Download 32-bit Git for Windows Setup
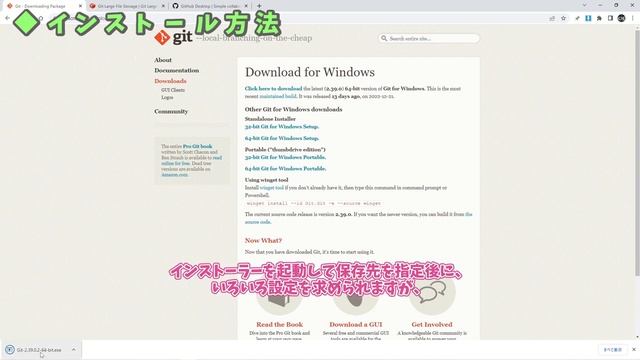The width and height of the screenshot is (640, 360). pyautogui.click(x=282, y=127)
